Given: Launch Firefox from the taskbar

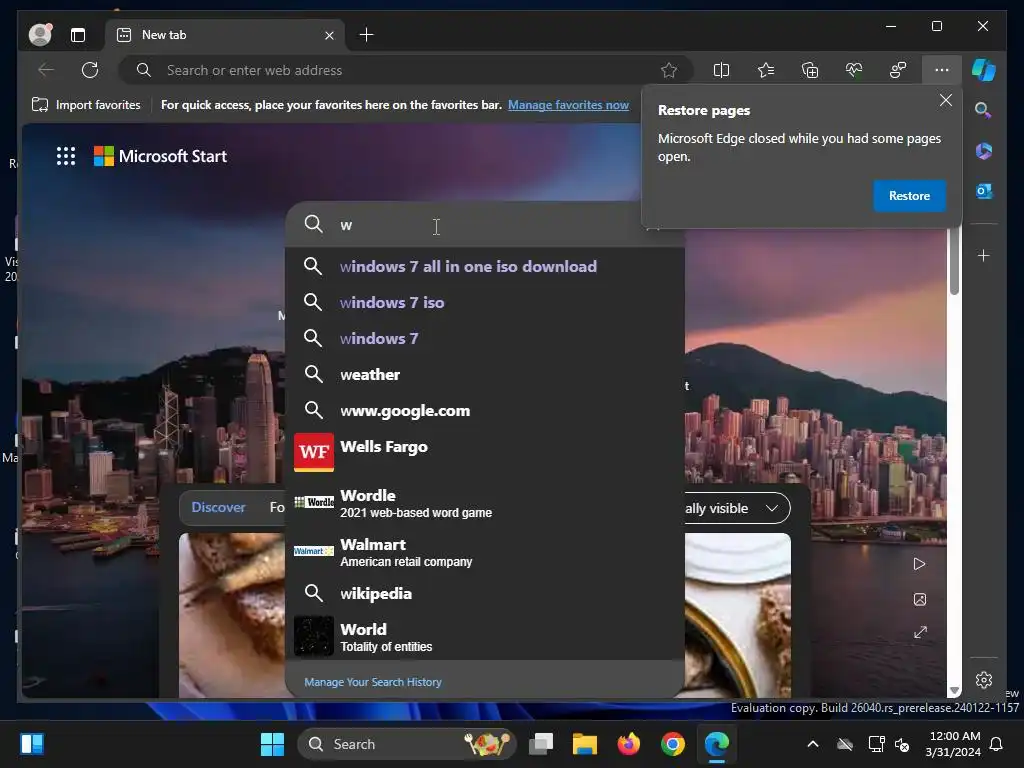Looking at the screenshot, I should click(x=628, y=744).
